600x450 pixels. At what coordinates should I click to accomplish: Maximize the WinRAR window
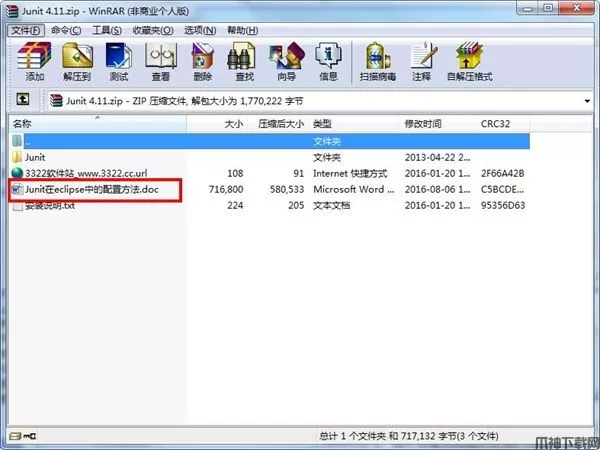pyautogui.click(x=548, y=8)
